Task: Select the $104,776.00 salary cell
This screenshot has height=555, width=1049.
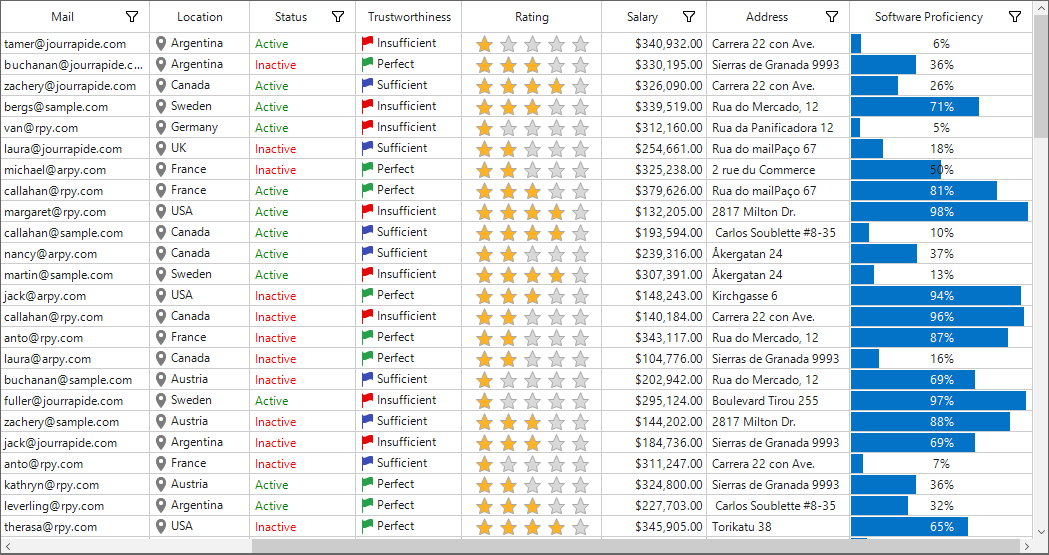Action: [654, 358]
